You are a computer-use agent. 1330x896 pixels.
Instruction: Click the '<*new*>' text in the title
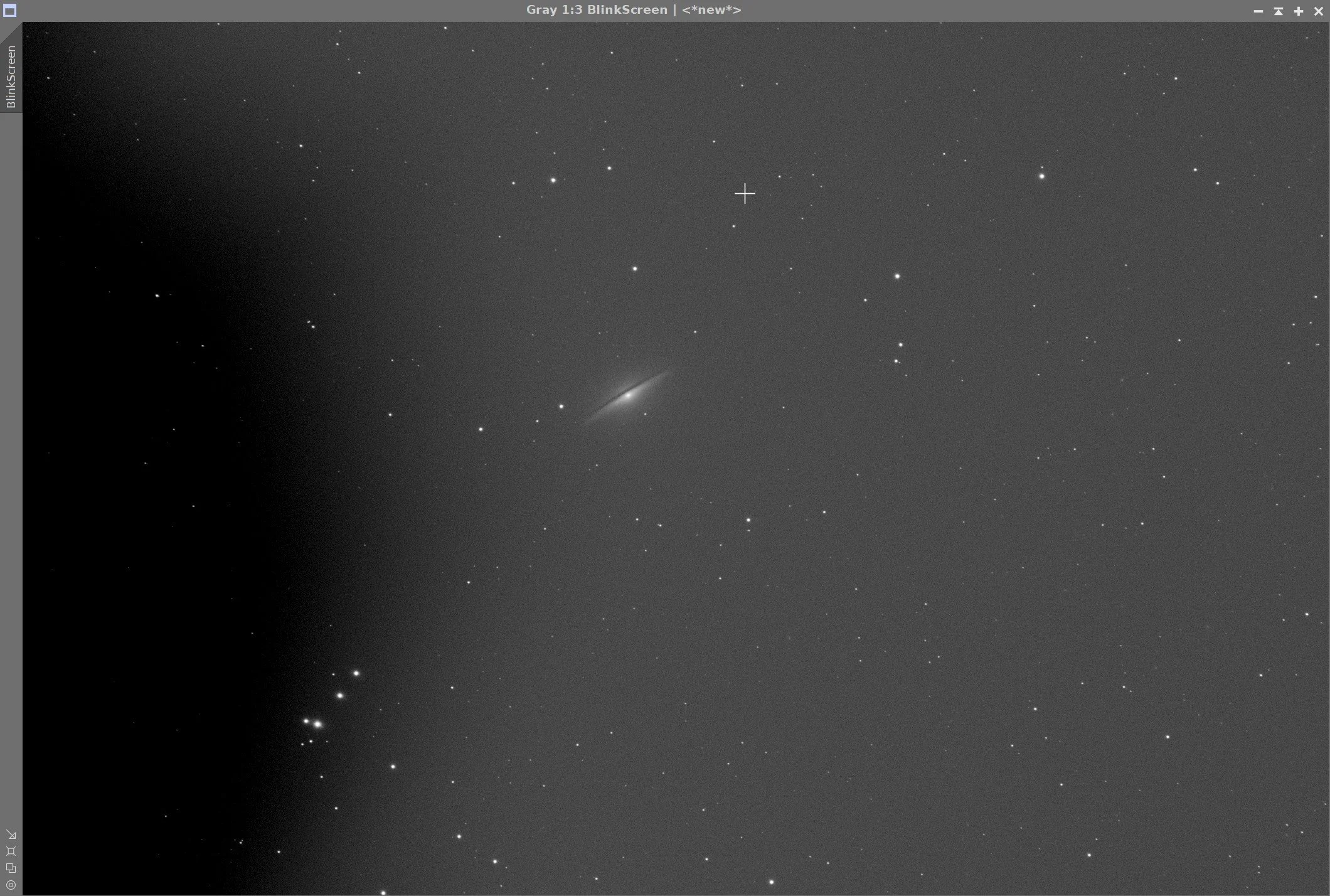click(711, 10)
